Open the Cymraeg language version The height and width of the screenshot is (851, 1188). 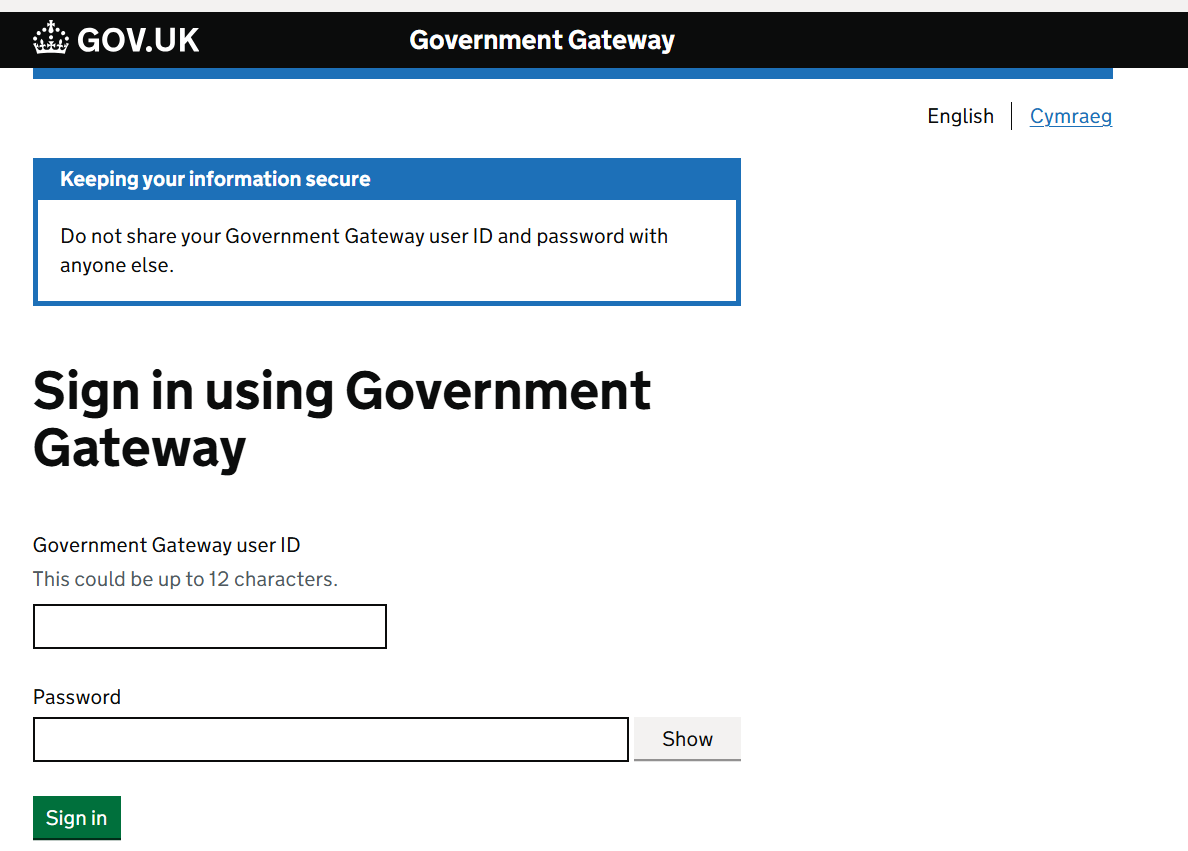(x=1071, y=116)
